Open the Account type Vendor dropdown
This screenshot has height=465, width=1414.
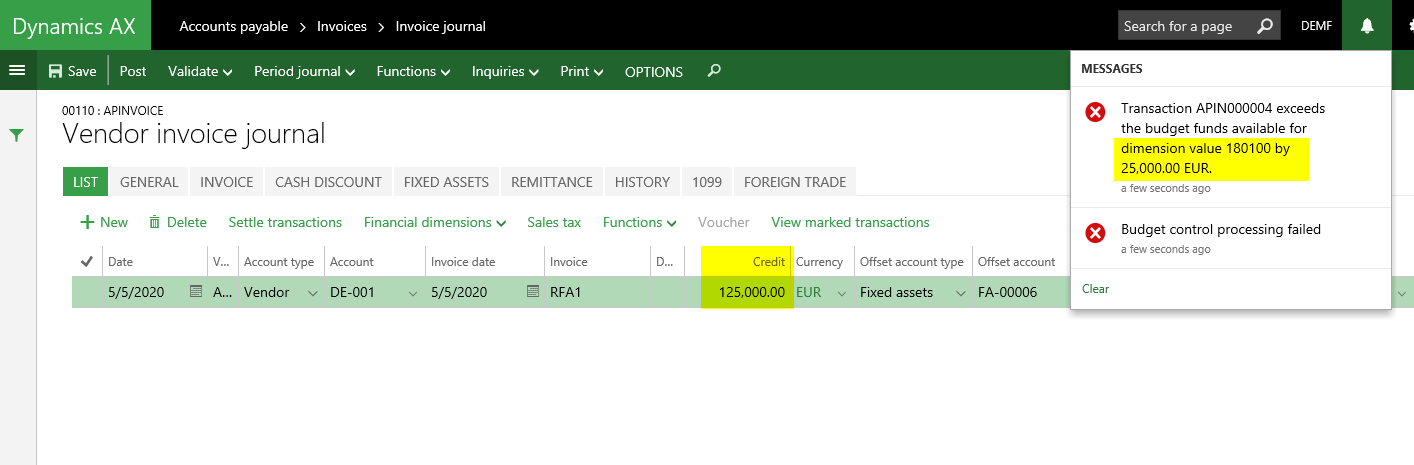(312, 293)
